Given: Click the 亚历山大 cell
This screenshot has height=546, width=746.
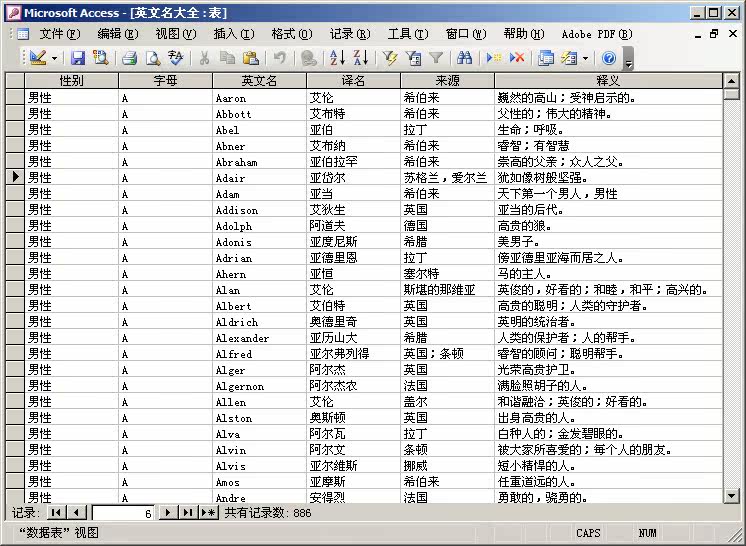Looking at the screenshot, I should tap(353, 338).
